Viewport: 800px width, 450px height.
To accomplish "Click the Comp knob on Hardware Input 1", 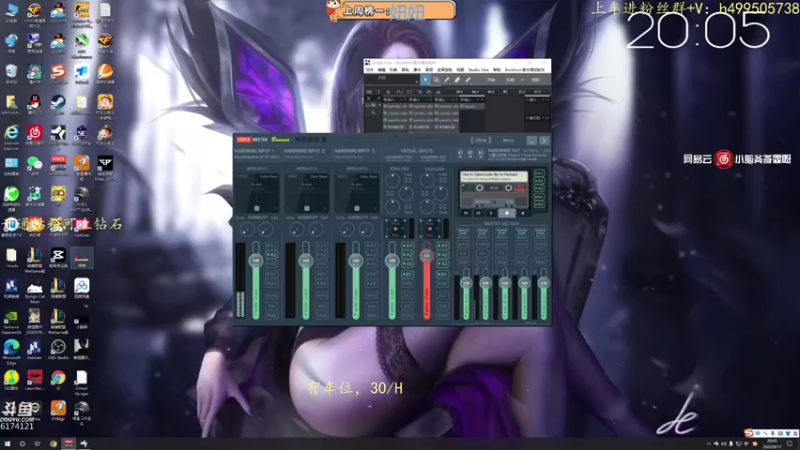I will [247, 230].
